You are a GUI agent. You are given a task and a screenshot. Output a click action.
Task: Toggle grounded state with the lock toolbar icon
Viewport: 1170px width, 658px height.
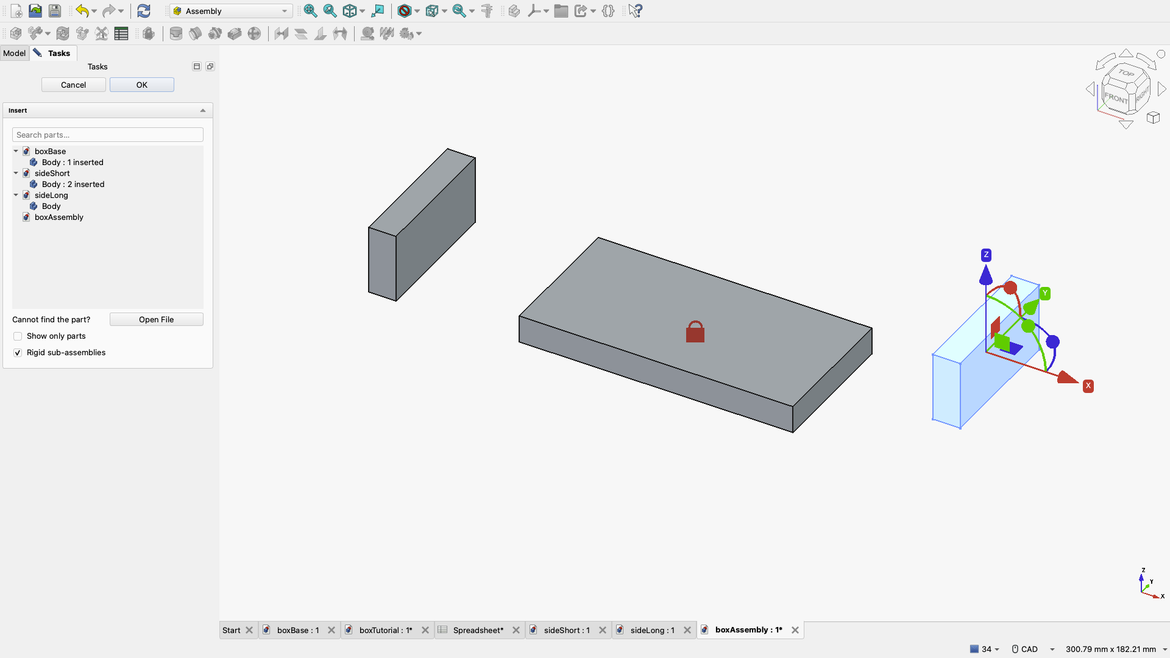coord(148,33)
